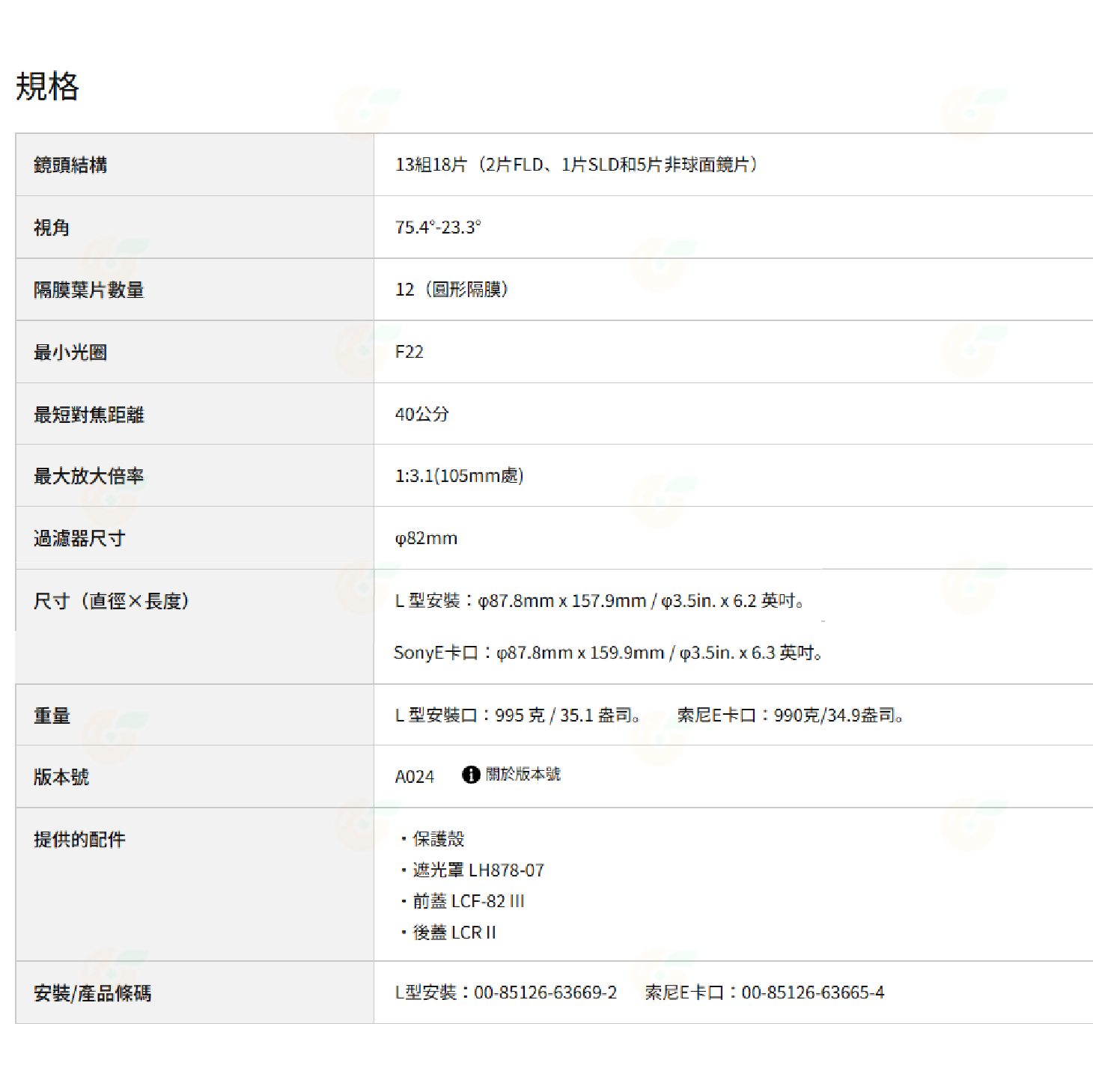Select the 最短對焦距離 label
This screenshot has width=1093, height=1092.
click(89, 414)
